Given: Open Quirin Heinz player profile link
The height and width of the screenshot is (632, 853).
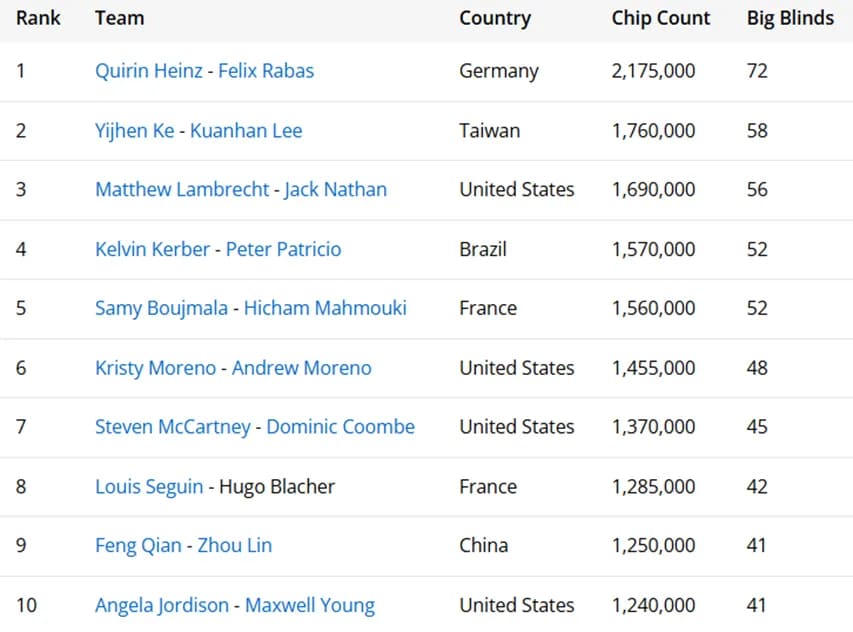Looking at the screenshot, I should (149, 71).
